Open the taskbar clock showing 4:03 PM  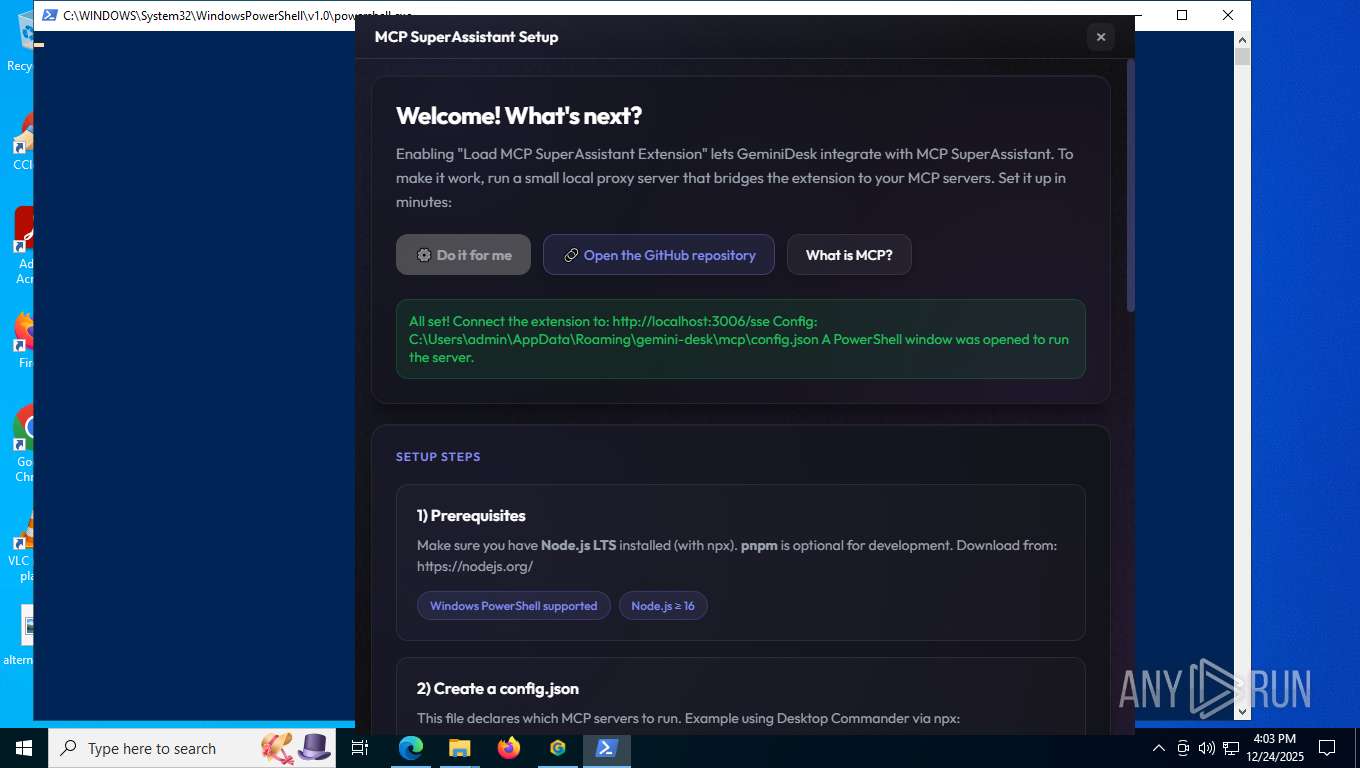[1274, 748]
